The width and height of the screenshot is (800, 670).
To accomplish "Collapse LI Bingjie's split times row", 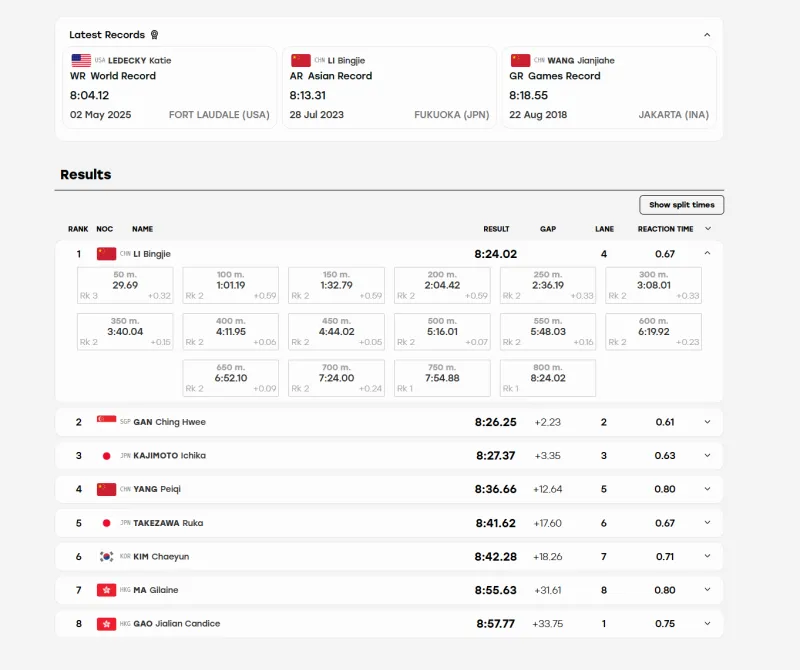I will coord(707,253).
